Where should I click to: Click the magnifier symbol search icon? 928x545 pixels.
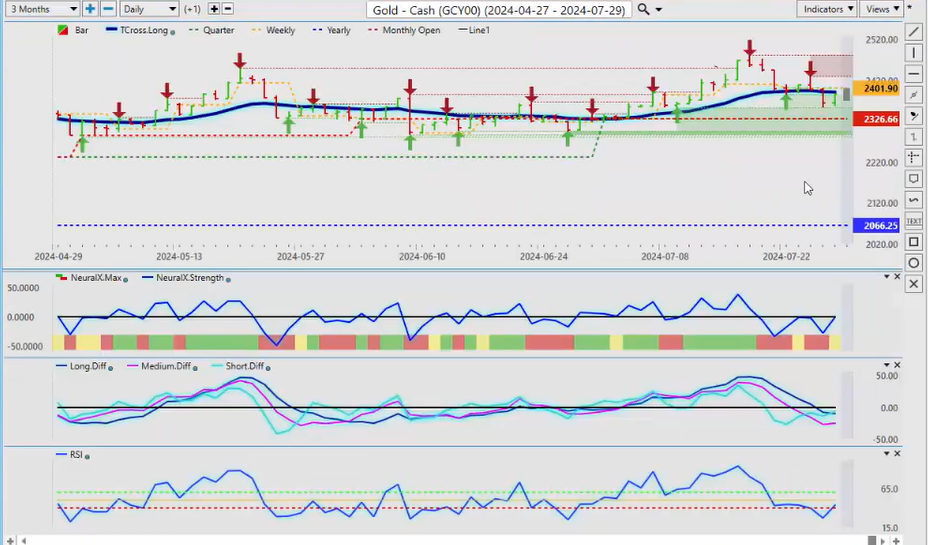644,9
